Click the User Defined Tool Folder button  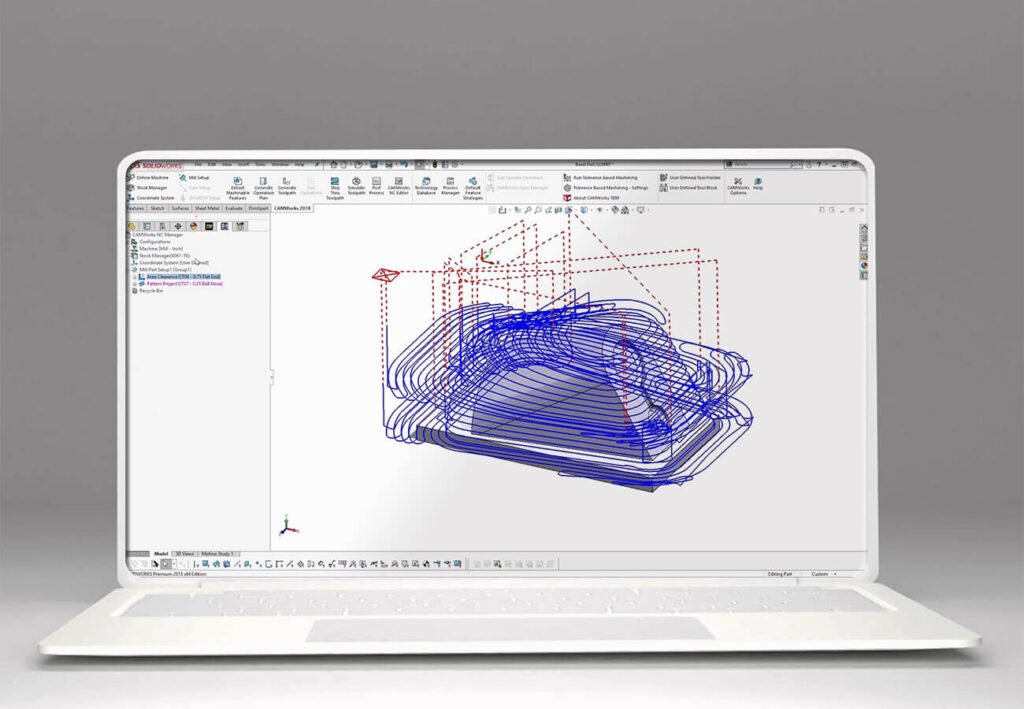pos(697,178)
